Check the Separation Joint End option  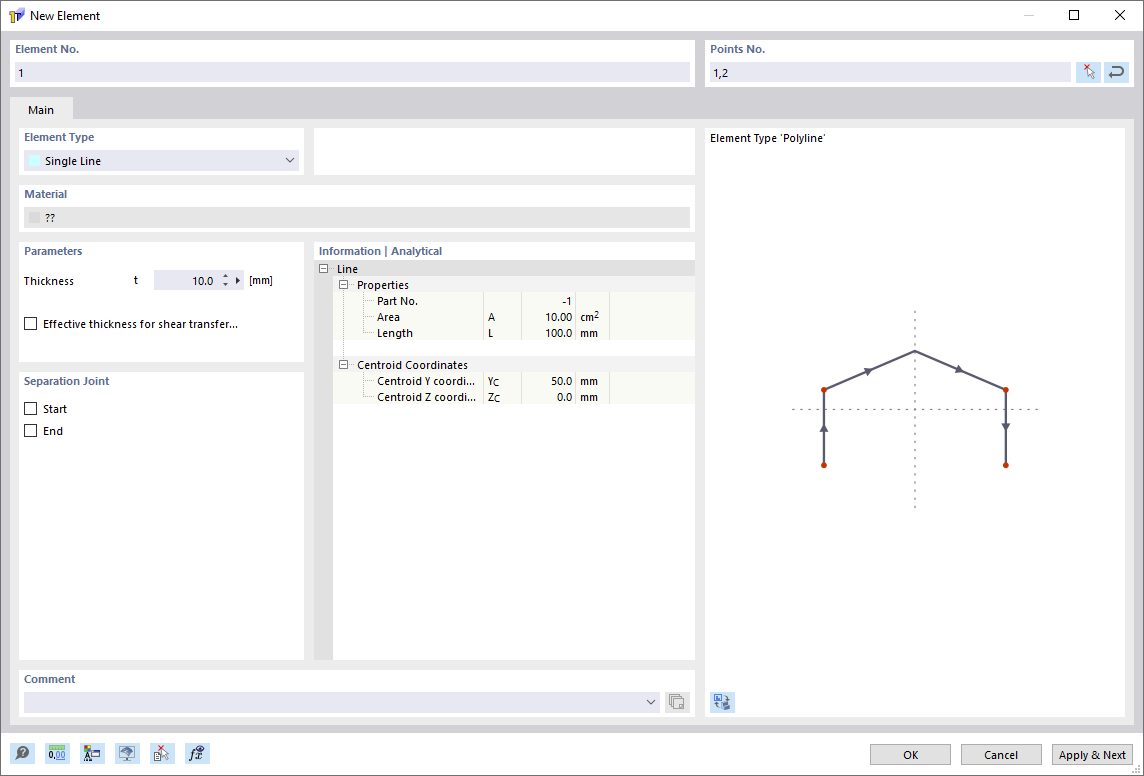[x=29, y=430]
